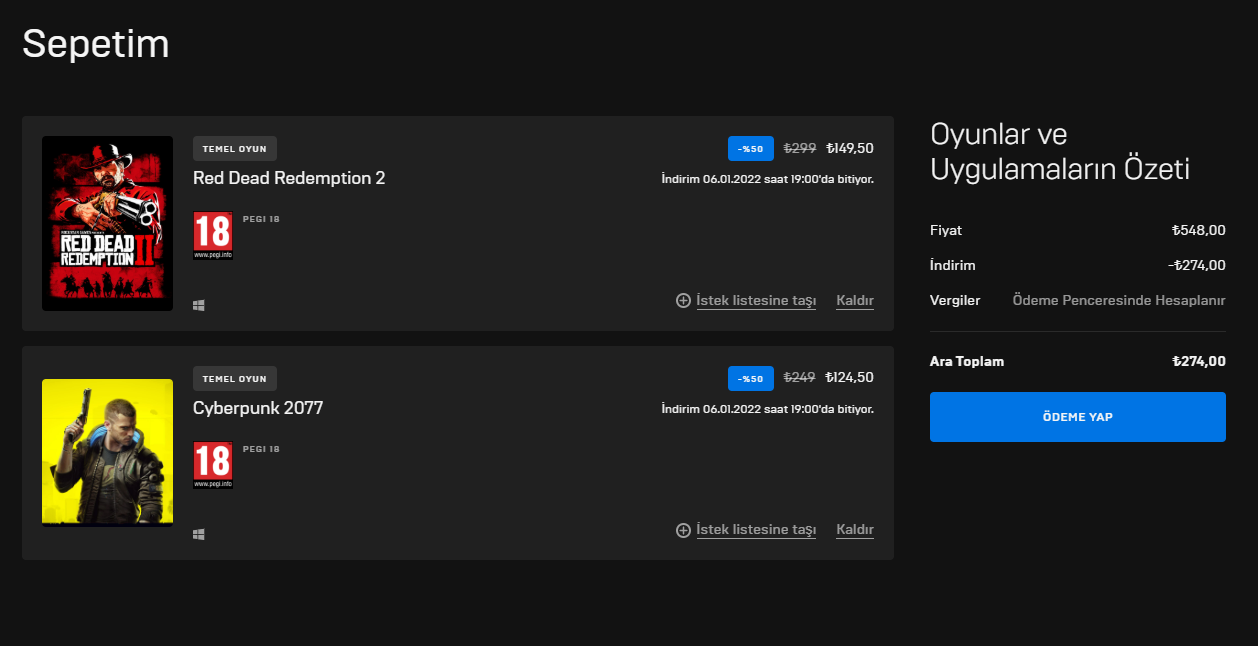Click the Ara Toplam label
The height and width of the screenshot is (646, 1258).
(967, 361)
